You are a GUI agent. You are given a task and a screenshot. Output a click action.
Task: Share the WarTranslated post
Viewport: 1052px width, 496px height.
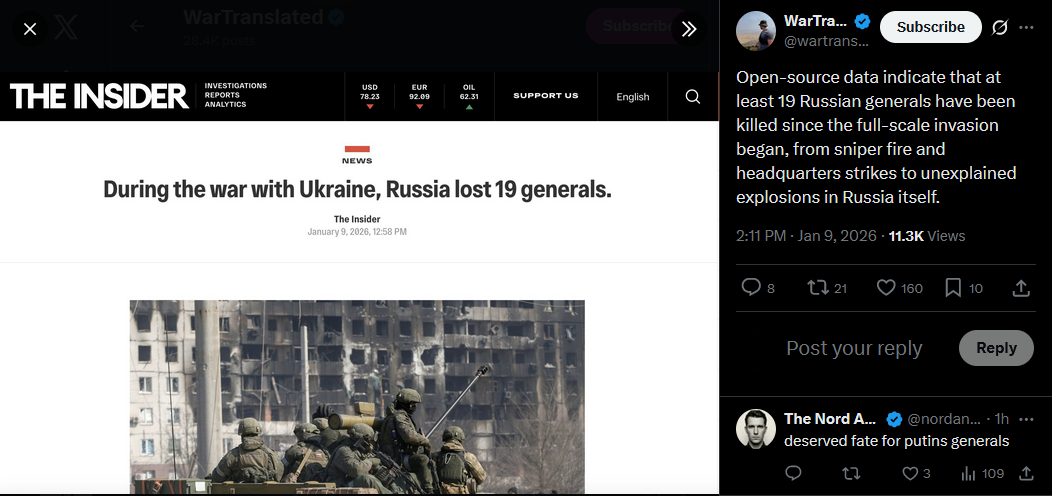click(x=1020, y=288)
